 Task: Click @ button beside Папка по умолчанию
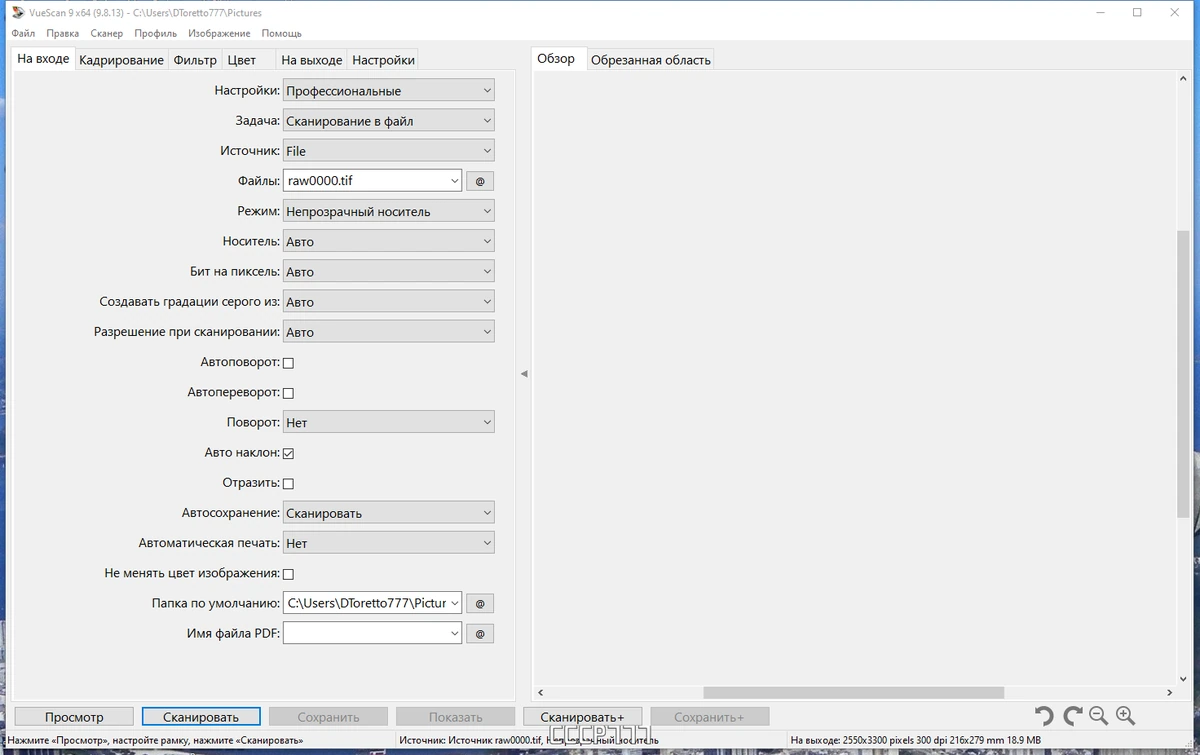pos(480,604)
